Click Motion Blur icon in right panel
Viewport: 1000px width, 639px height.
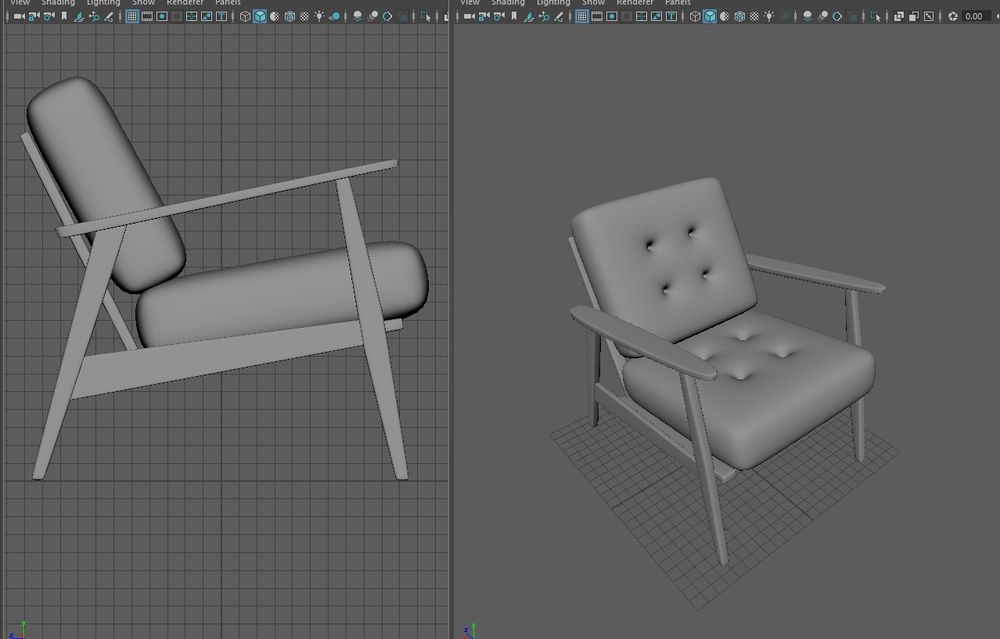tap(823, 17)
